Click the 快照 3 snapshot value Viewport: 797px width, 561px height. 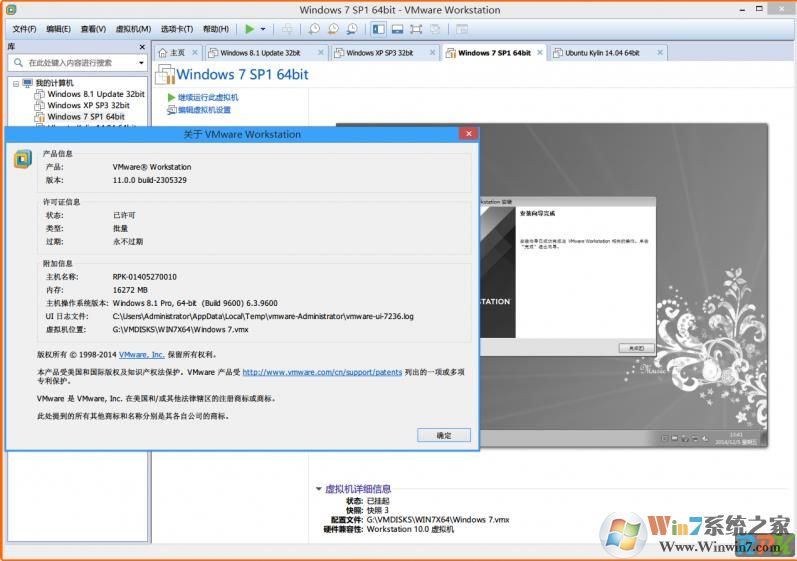pyautogui.click(x=378, y=510)
